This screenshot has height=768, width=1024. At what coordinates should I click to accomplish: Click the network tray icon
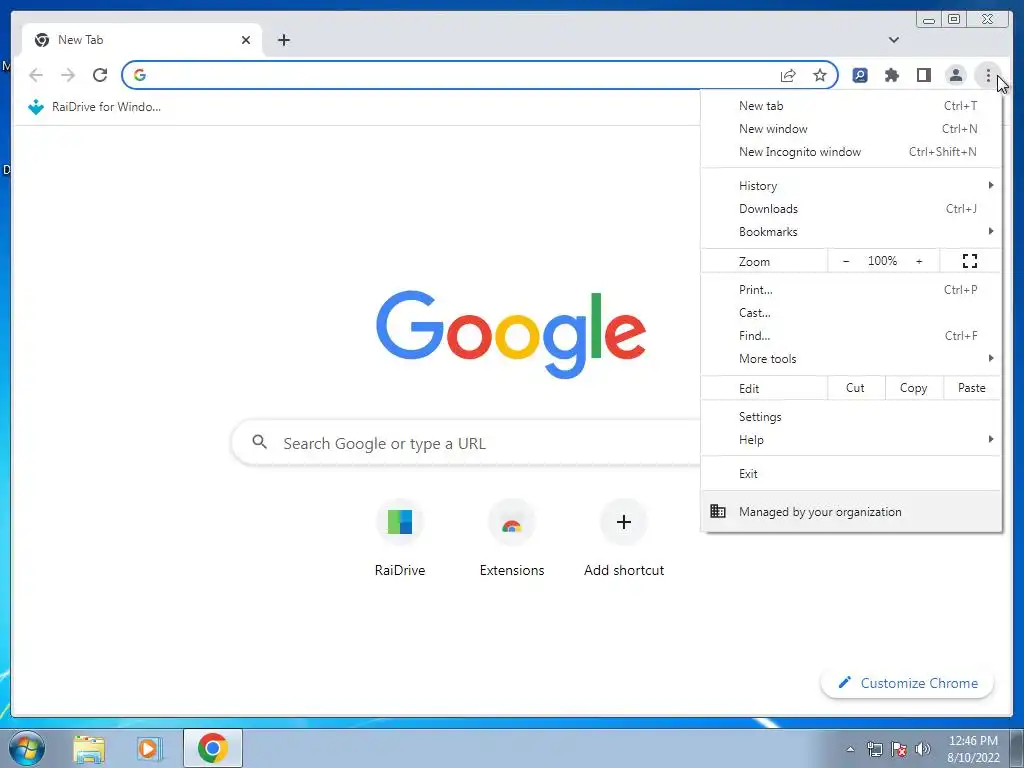click(874, 749)
